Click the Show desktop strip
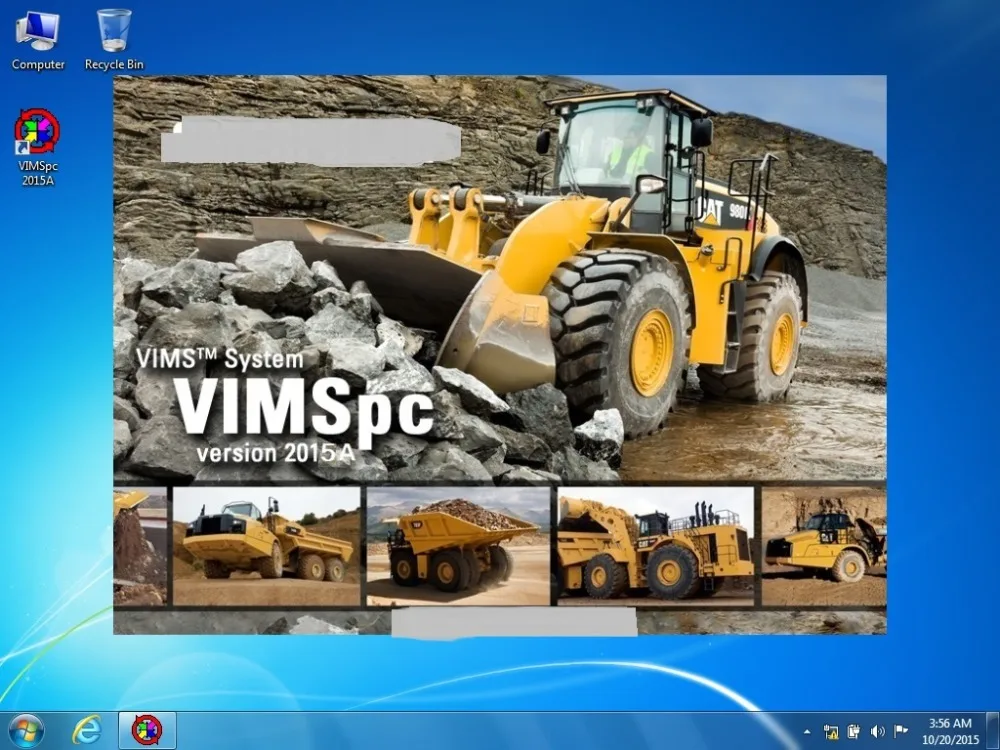Screen dimensions: 1000x750 click(x=994, y=730)
